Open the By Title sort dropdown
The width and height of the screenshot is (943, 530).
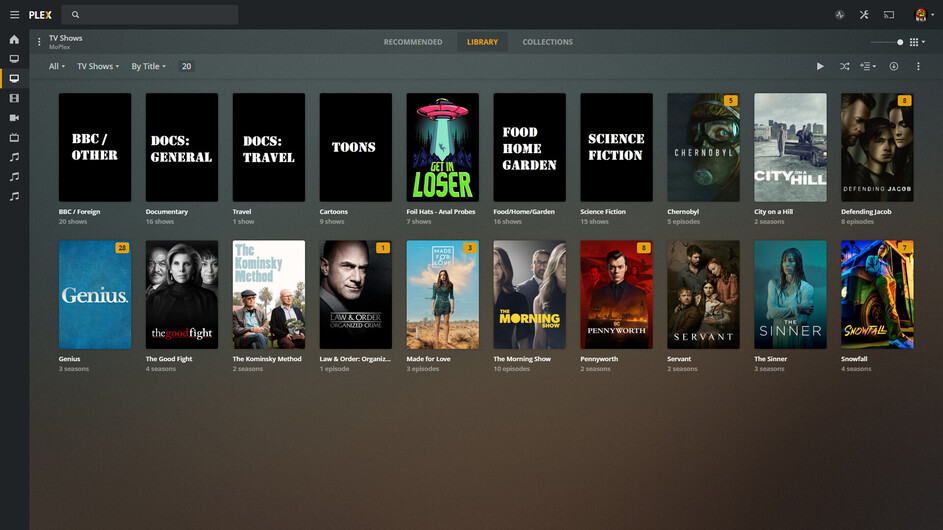(149, 66)
